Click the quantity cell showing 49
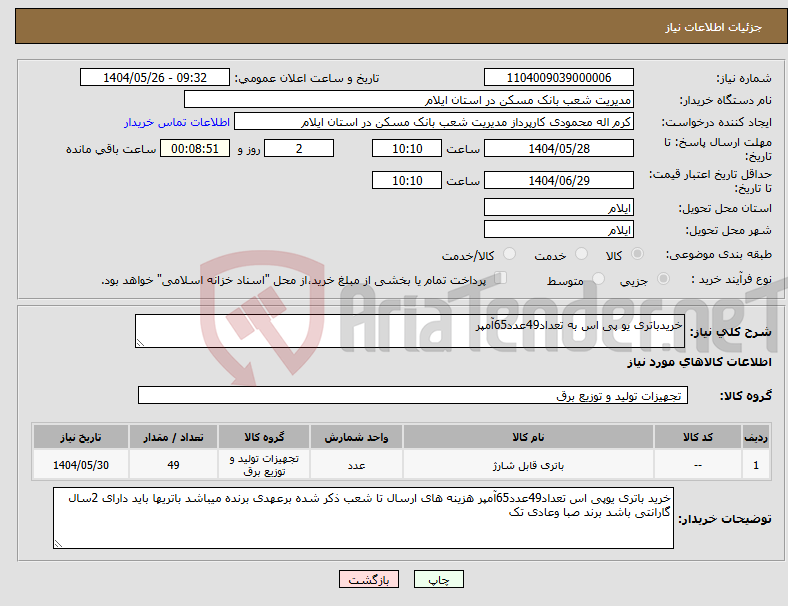This screenshot has height=606, width=788. coord(173,465)
